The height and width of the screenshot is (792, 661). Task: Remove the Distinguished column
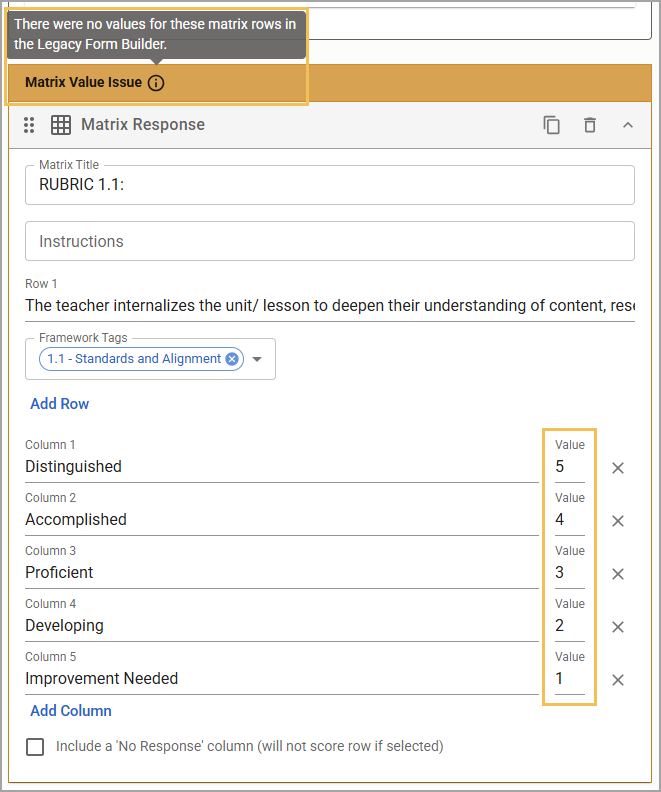point(618,468)
